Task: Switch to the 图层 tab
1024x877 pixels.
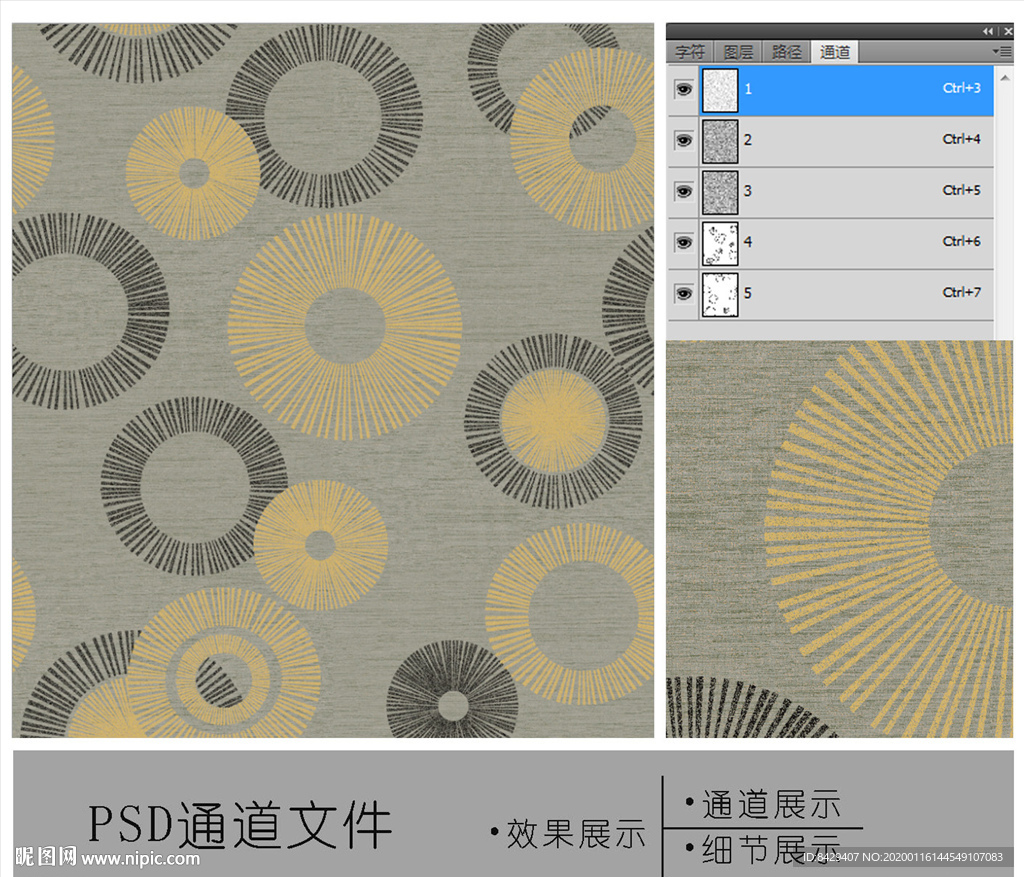Action: [x=739, y=52]
